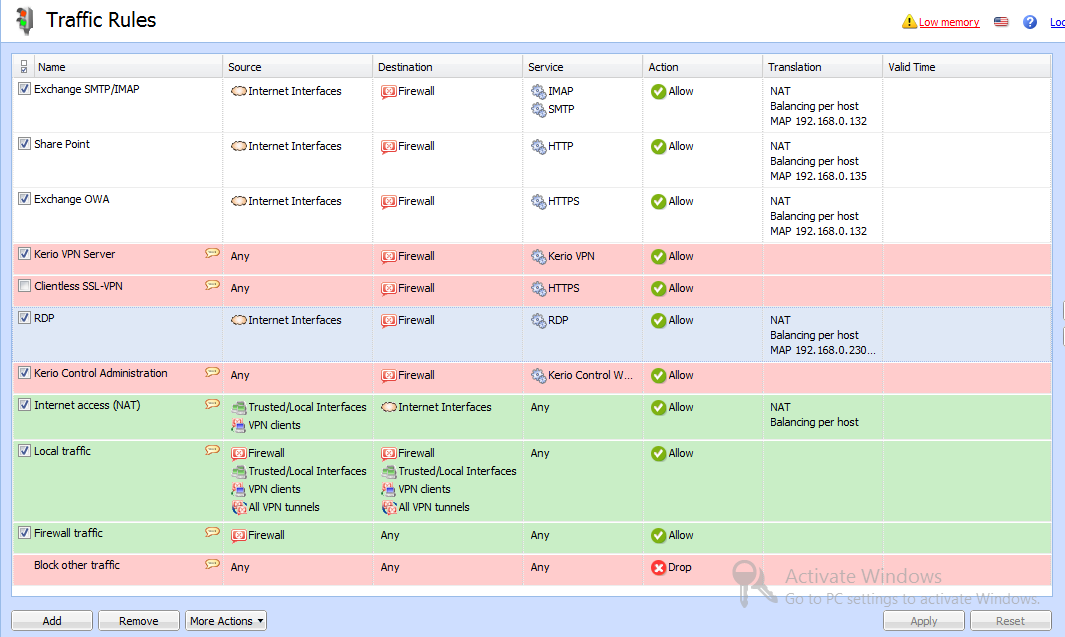Click Firewall icon in Firewall traffic source
1065x637 pixels.
coord(238,535)
